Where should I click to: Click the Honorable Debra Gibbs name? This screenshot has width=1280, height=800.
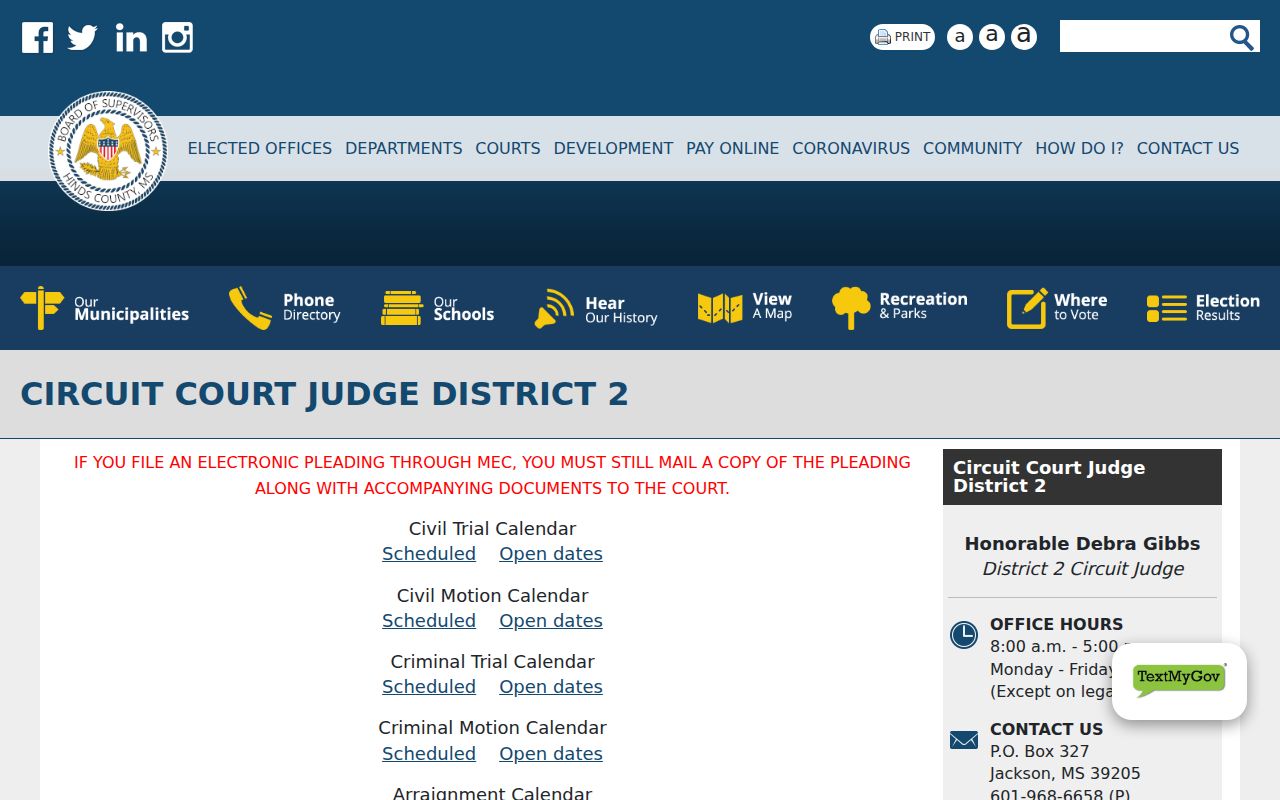pos(1082,544)
